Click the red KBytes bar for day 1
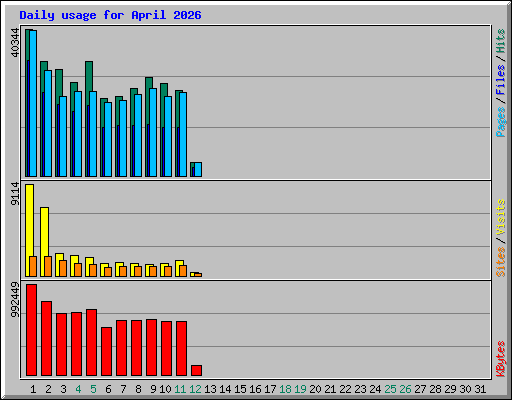Image resolution: width=512 pixels, height=400 pixels. click(x=32, y=330)
